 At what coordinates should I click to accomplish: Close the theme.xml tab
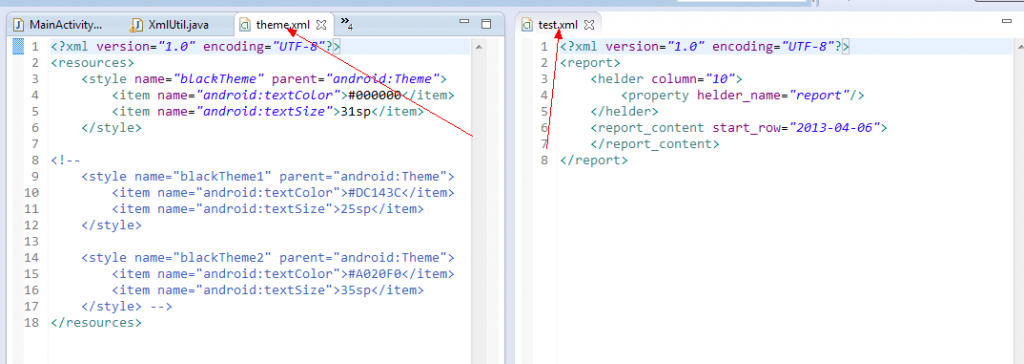pyautogui.click(x=321, y=25)
